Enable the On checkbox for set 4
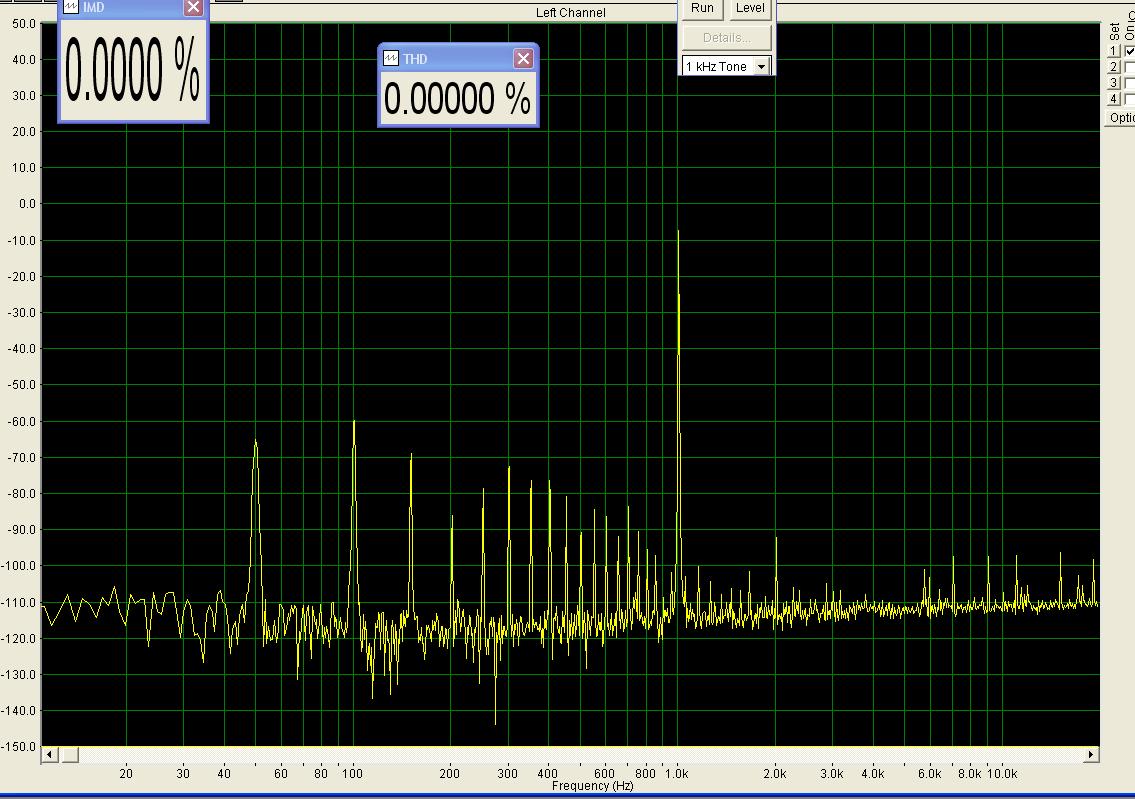Viewport: 1135px width, 799px height. [x=1130, y=99]
